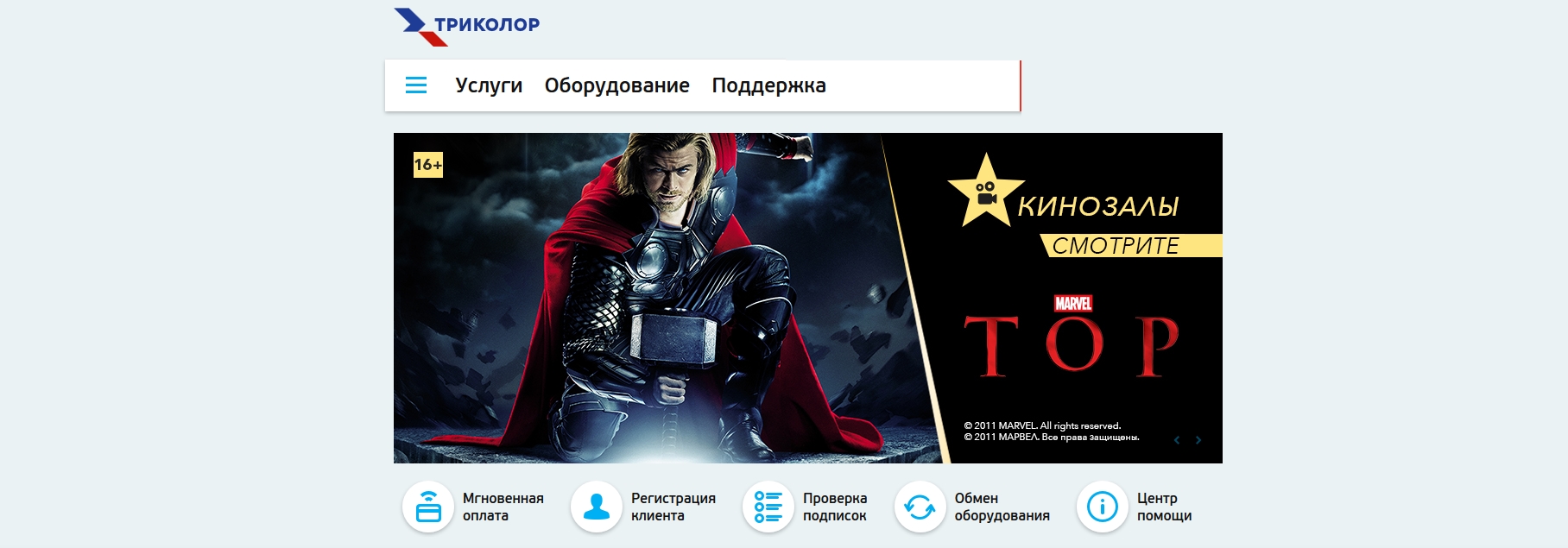Viewport: 1568px width, 548px height.
Task: Click the Центр помощи text link
Action: (1164, 507)
